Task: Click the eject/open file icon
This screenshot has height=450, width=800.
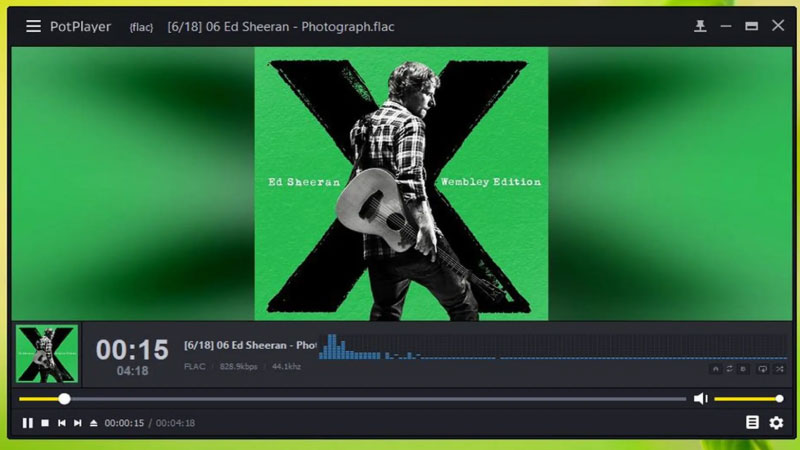Action: click(94, 423)
